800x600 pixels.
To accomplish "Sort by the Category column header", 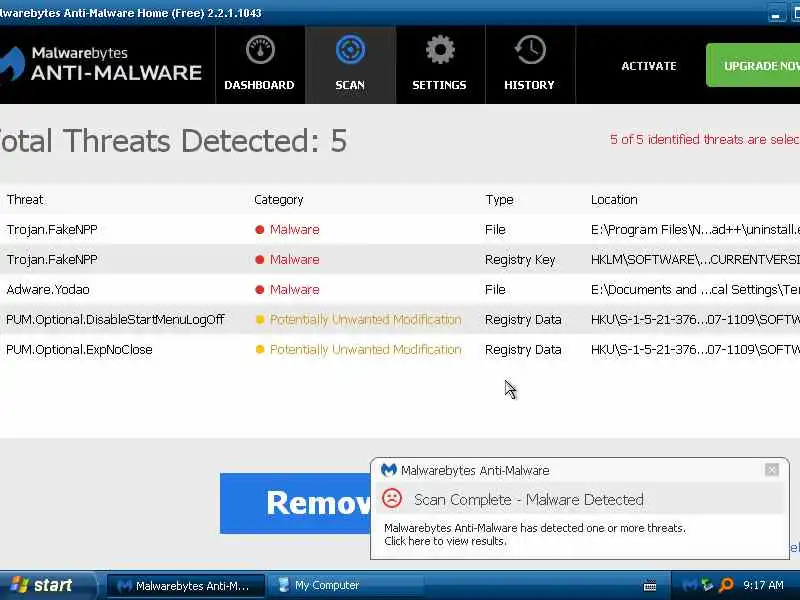I will click(279, 199).
